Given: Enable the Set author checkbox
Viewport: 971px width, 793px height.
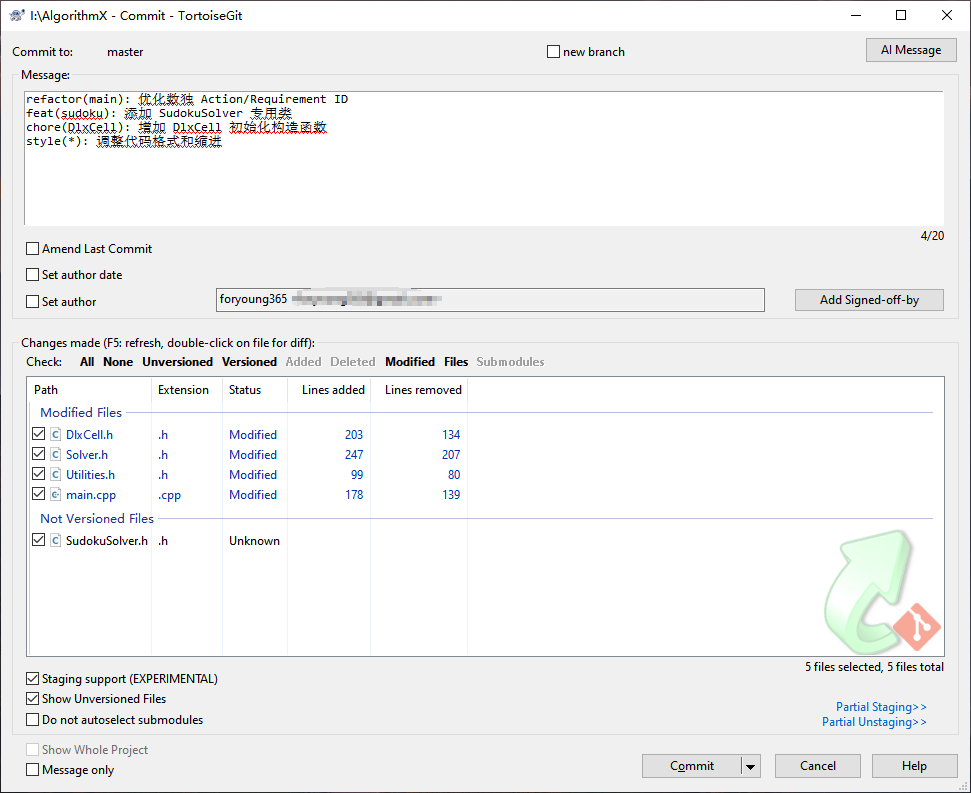Looking at the screenshot, I should [x=32, y=301].
